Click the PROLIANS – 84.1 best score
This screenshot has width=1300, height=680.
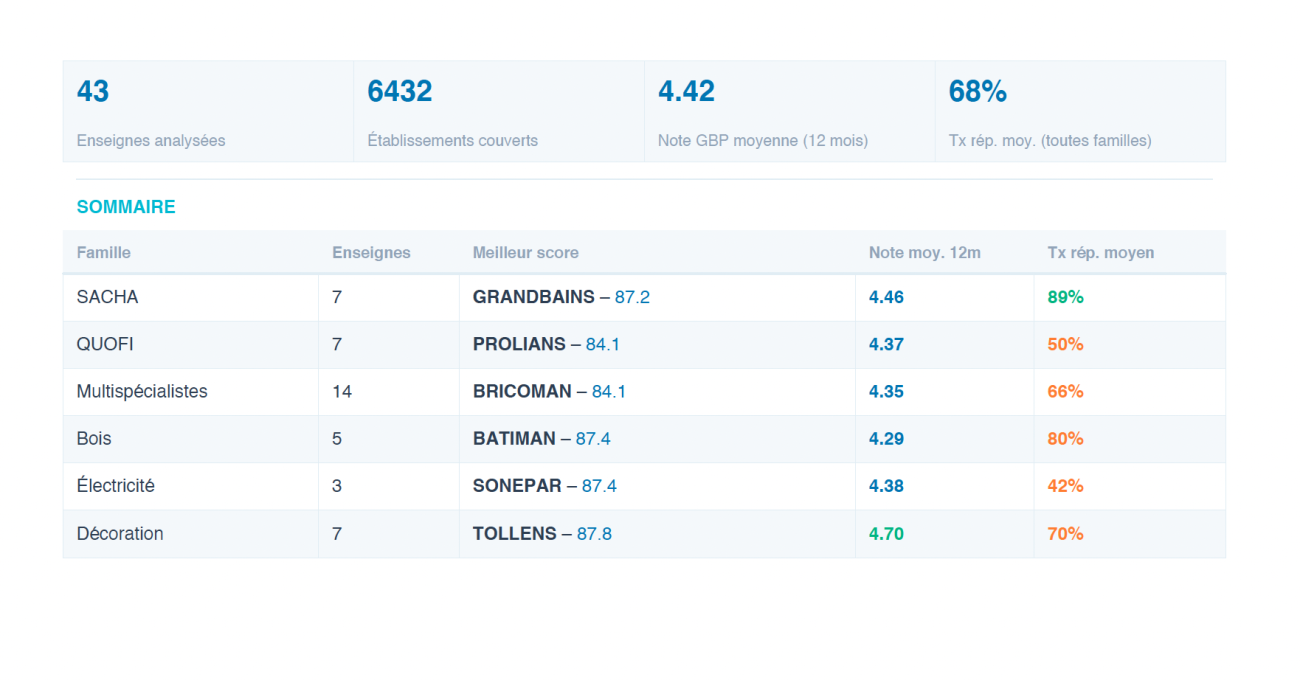tap(546, 344)
